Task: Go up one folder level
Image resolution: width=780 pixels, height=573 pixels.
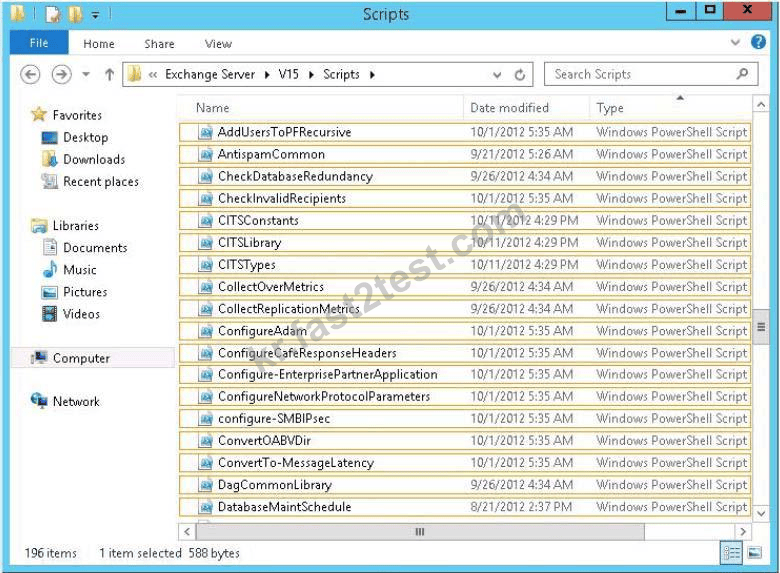Action: [x=109, y=75]
